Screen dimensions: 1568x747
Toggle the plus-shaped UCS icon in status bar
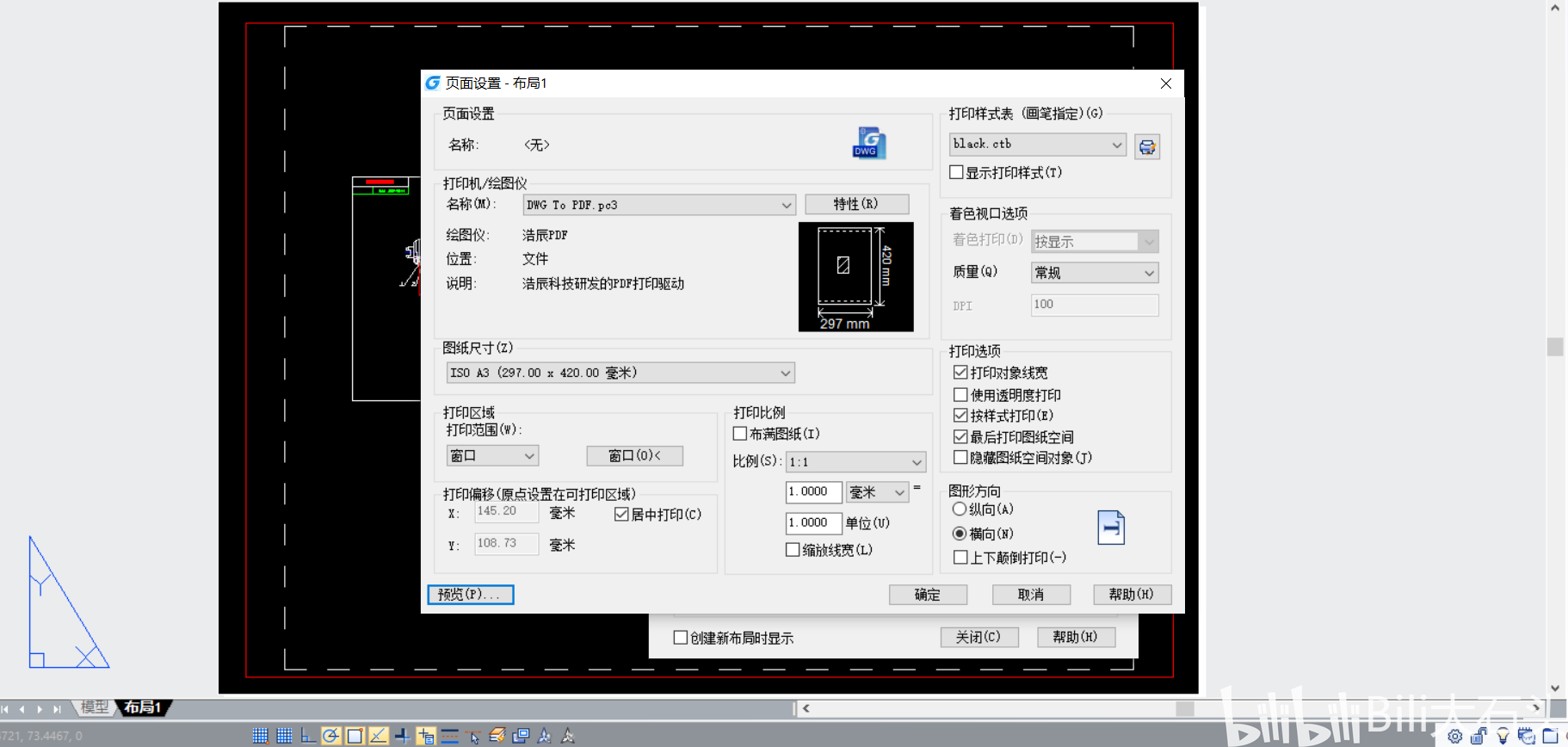(402, 736)
